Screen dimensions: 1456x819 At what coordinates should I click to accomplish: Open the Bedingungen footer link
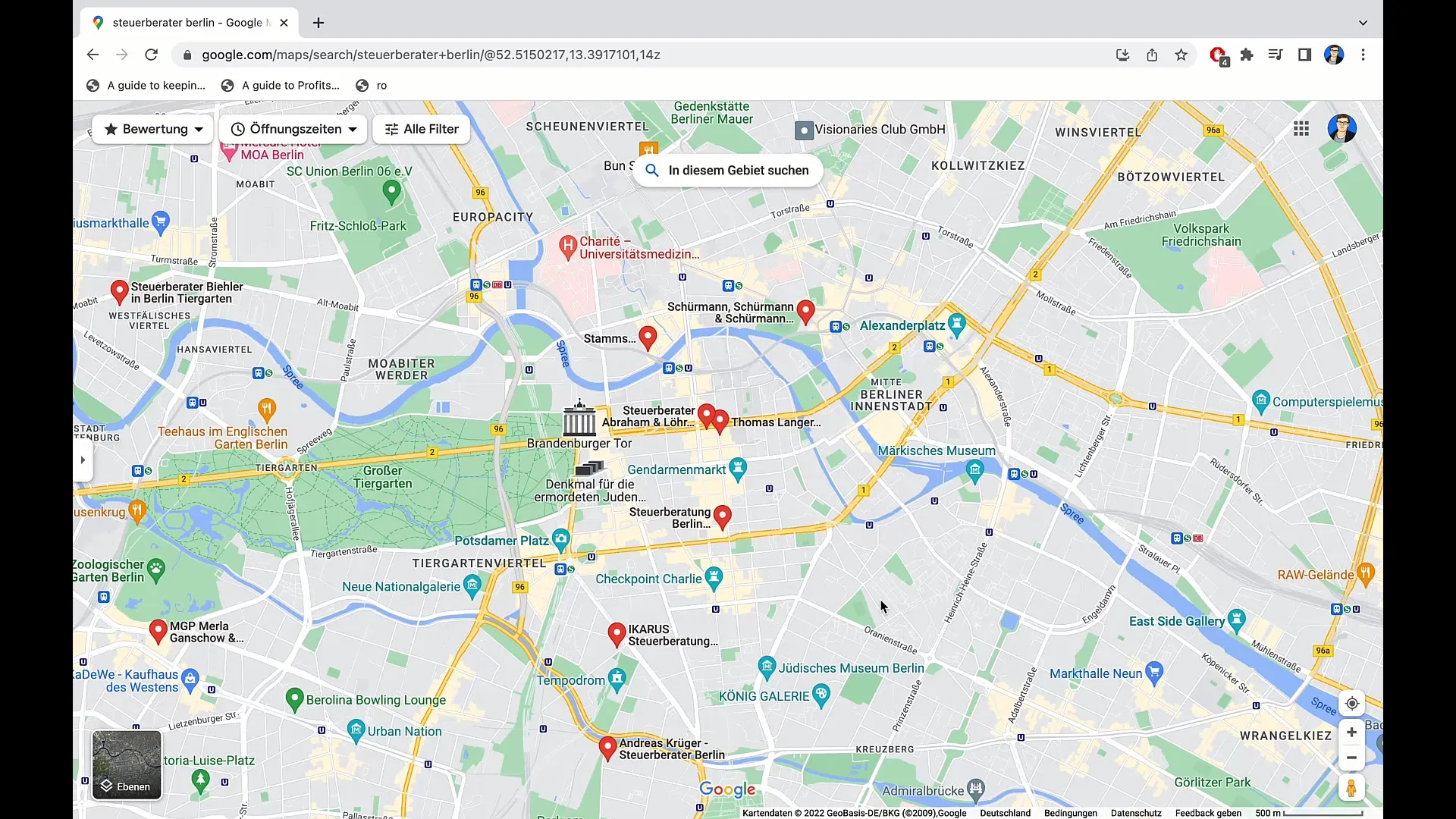coord(1070,813)
